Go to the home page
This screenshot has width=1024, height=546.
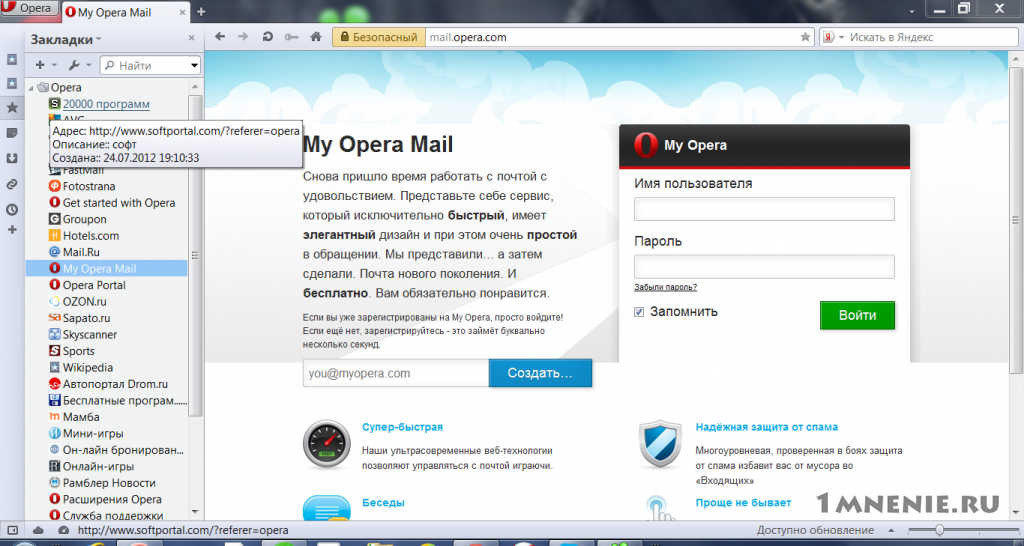pos(316,37)
